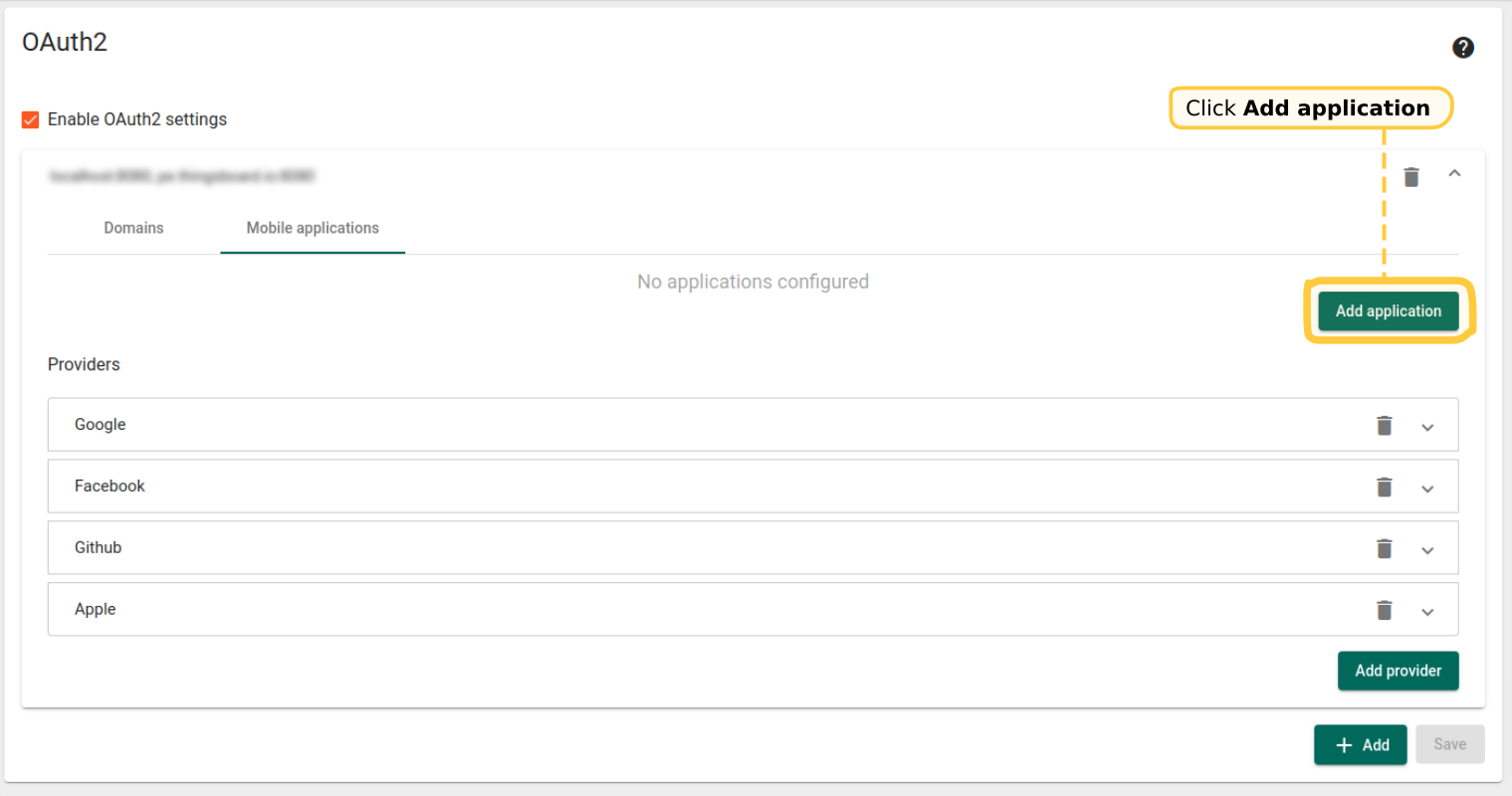Image resolution: width=1512 pixels, height=796 pixels.
Task: Select the Mobile applications tab
Action: click(313, 228)
